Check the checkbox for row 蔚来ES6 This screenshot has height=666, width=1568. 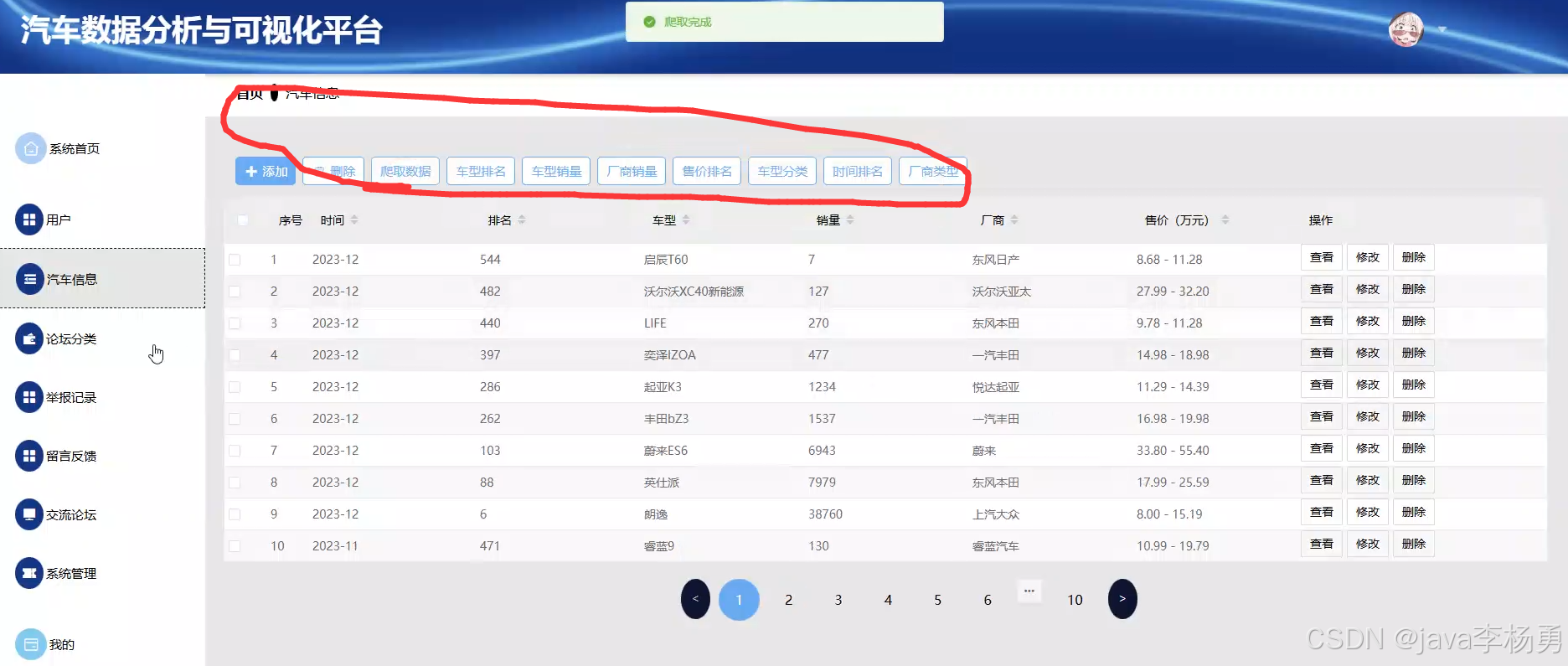[x=235, y=451]
